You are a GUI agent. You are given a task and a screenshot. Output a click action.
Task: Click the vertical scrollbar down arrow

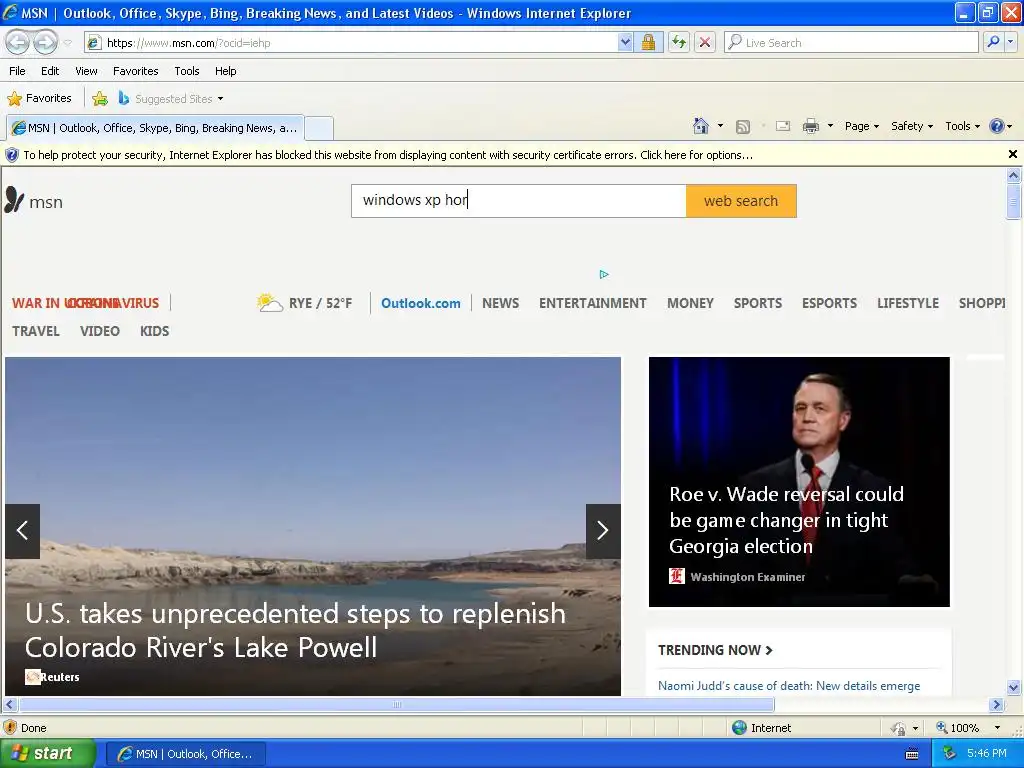[1014, 687]
